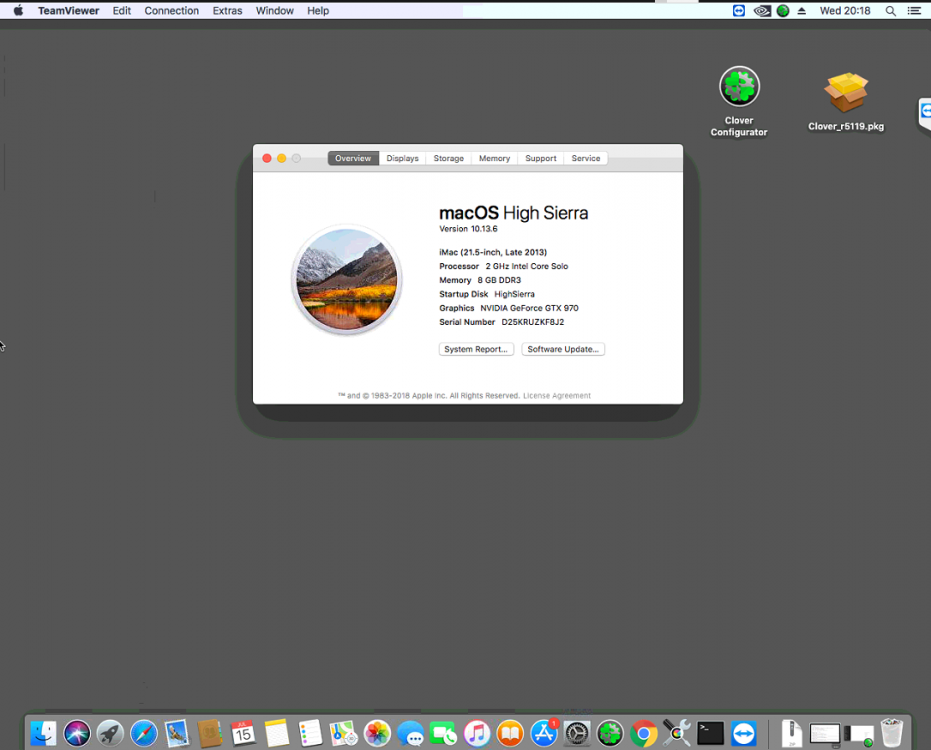Viewport: 931px width, 750px height.
Task: Select the Overview tab
Action: click(x=353, y=159)
